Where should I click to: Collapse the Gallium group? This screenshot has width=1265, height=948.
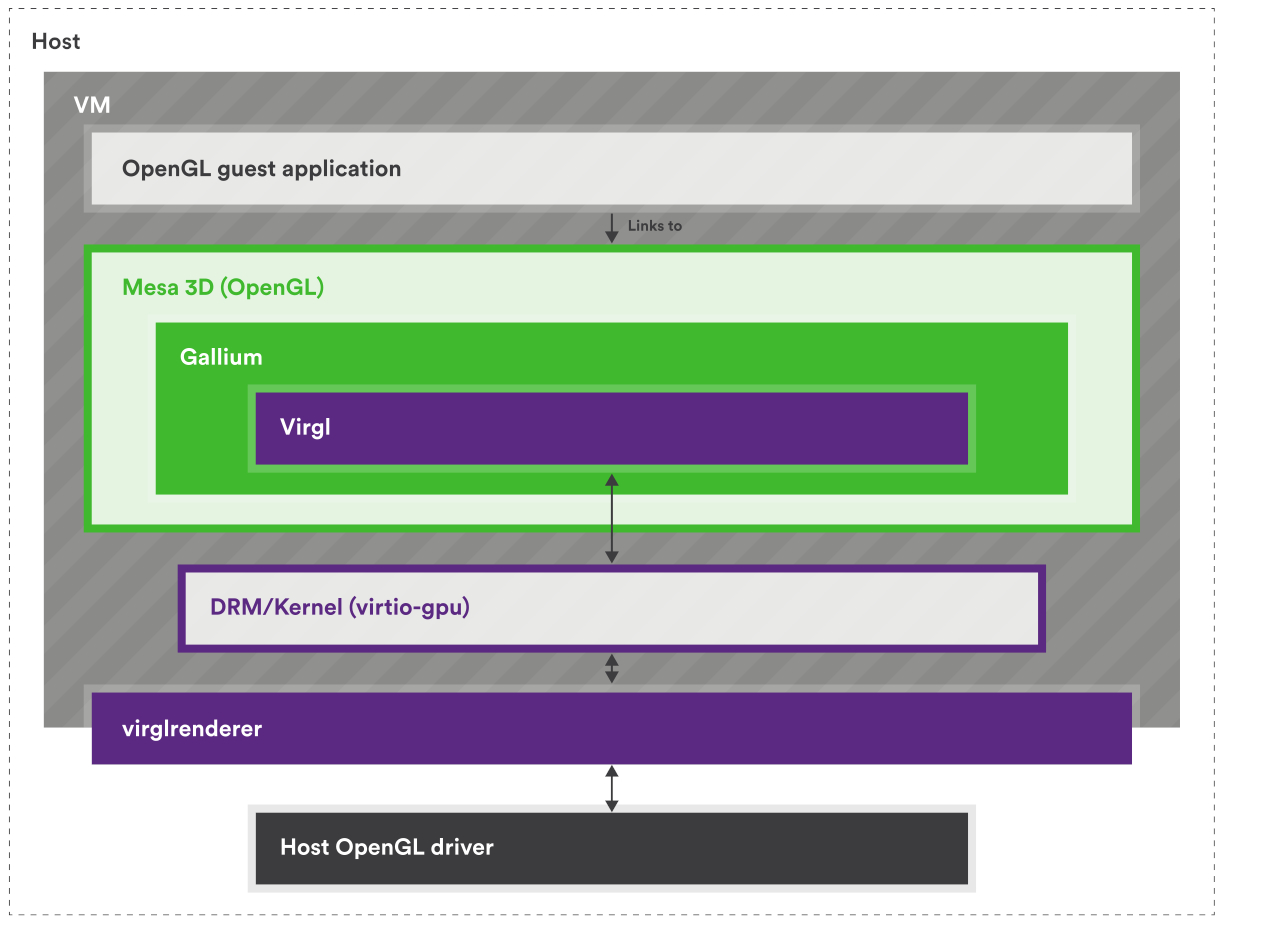click(x=220, y=357)
